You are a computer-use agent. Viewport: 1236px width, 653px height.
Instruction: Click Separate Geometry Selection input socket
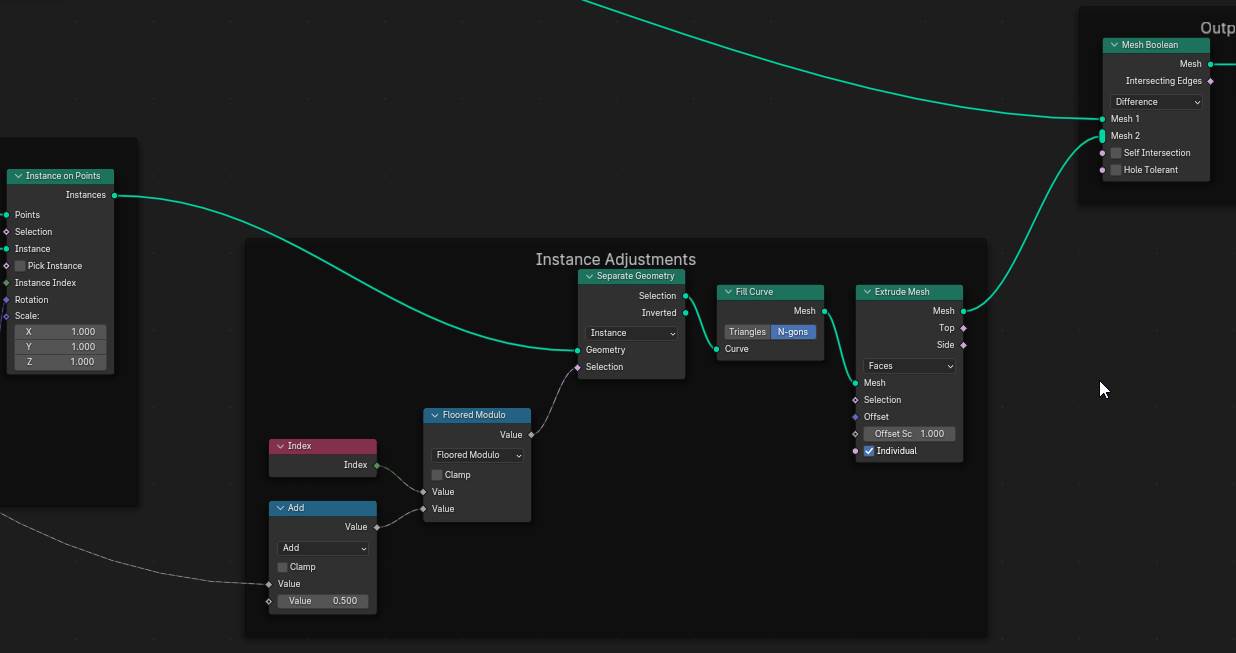(x=577, y=367)
